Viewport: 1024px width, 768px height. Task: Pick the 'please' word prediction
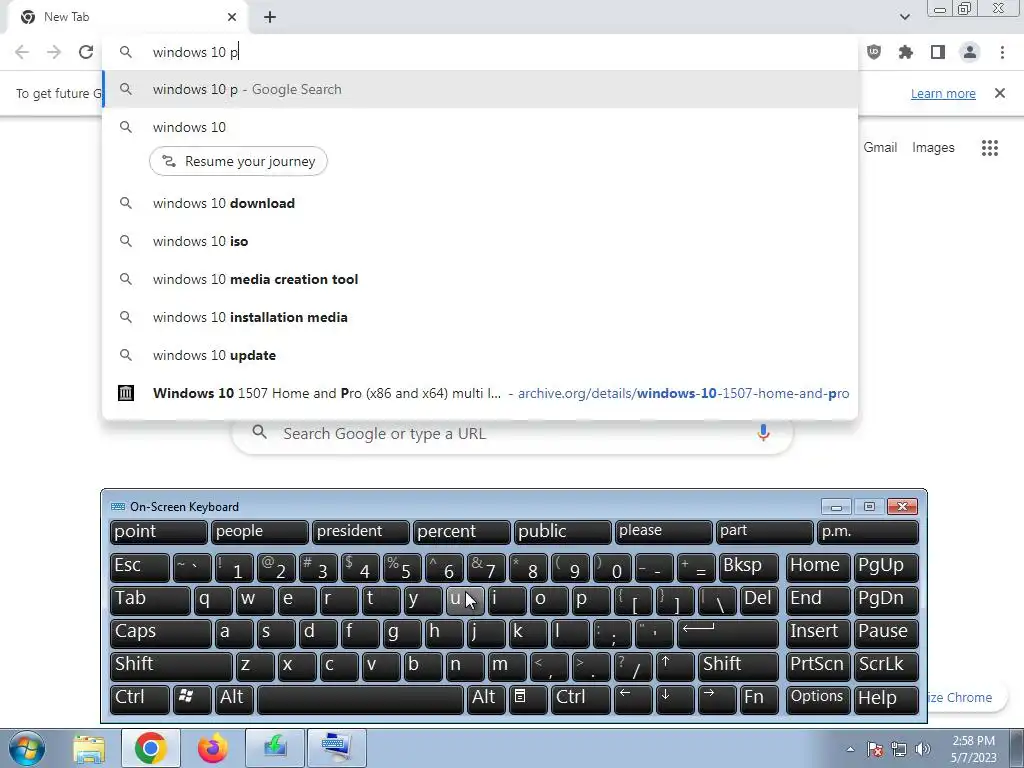tap(664, 532)
